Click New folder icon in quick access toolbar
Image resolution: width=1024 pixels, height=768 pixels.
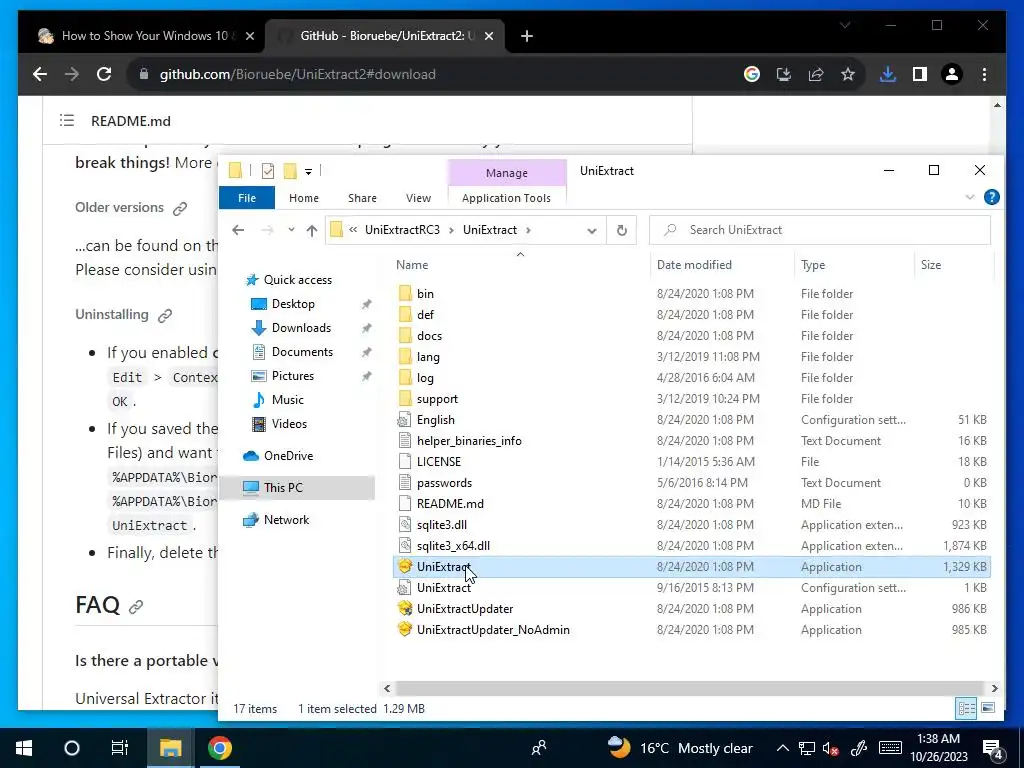(x=290, y=171)
